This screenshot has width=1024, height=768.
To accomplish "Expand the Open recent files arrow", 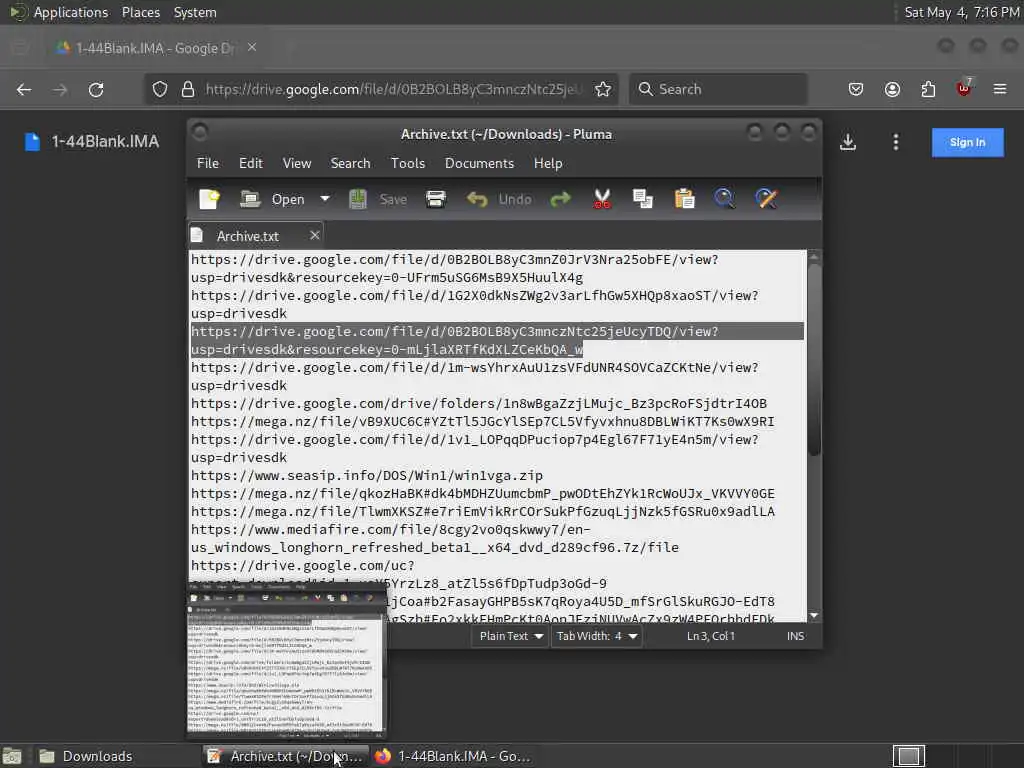I will click(325, 199).
